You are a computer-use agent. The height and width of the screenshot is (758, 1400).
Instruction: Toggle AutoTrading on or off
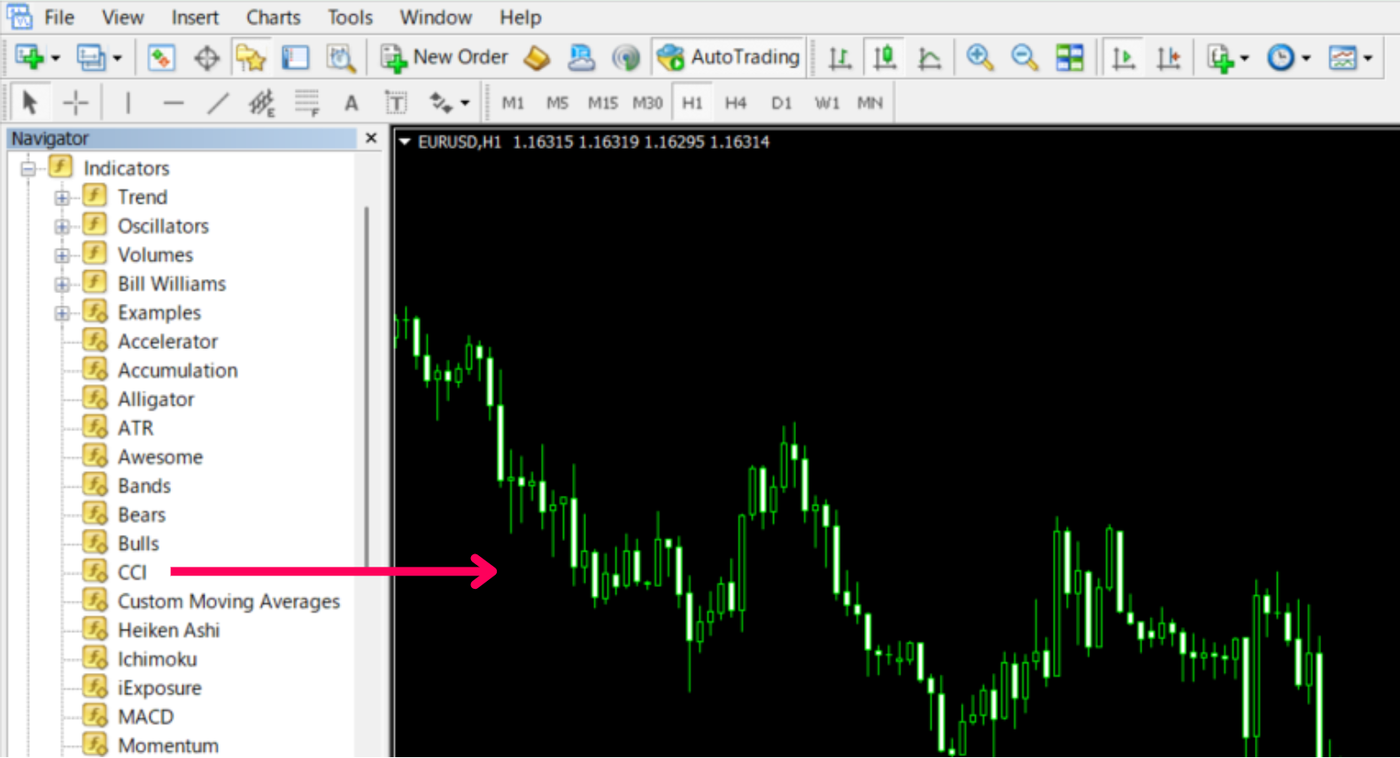729,57
